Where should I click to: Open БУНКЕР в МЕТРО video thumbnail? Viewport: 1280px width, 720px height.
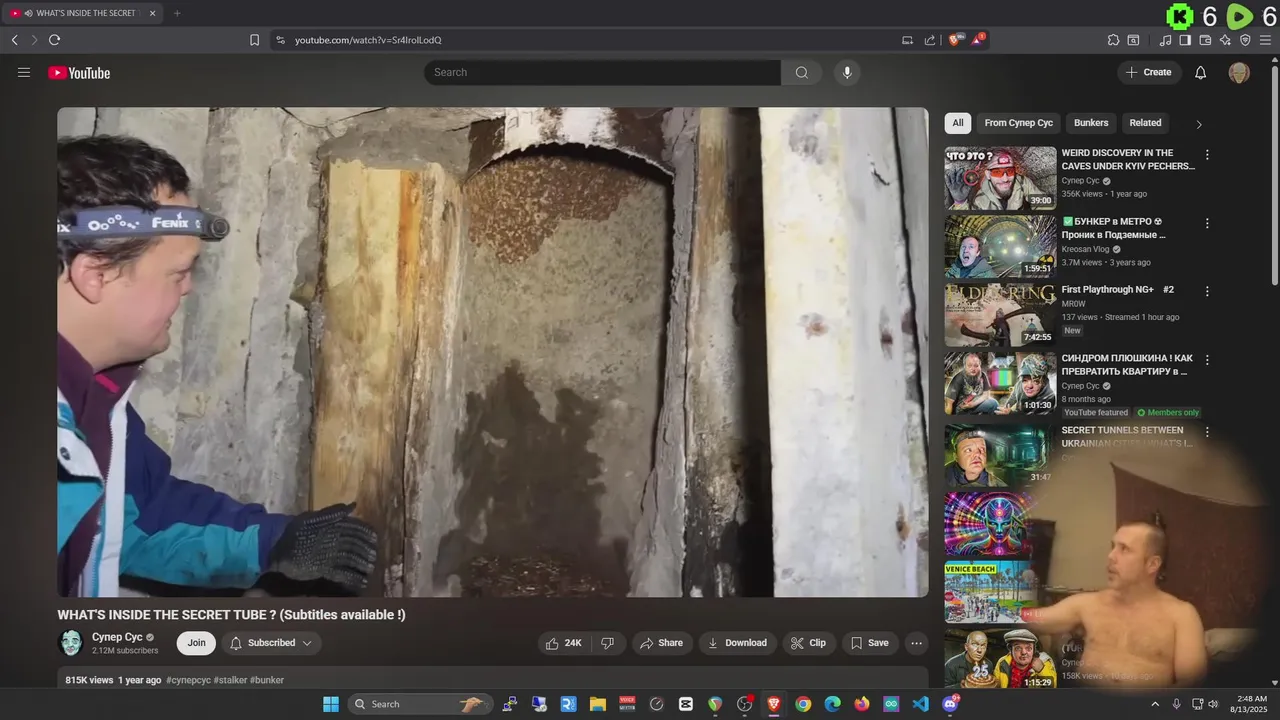coord(1000,246)
